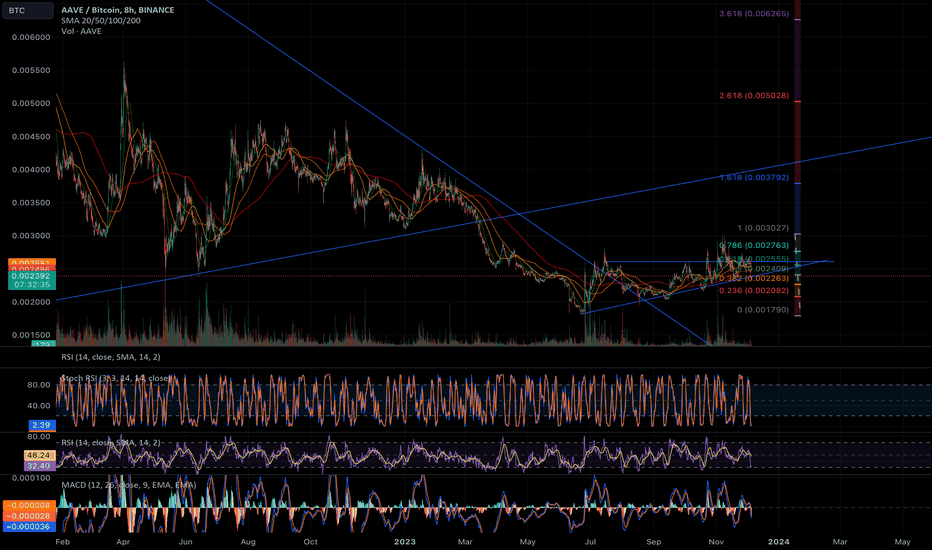Click the 0.005500 price axis label
The height and width of the screenshot is (550, 932).
pyautogui.click(x=31, y=70)
